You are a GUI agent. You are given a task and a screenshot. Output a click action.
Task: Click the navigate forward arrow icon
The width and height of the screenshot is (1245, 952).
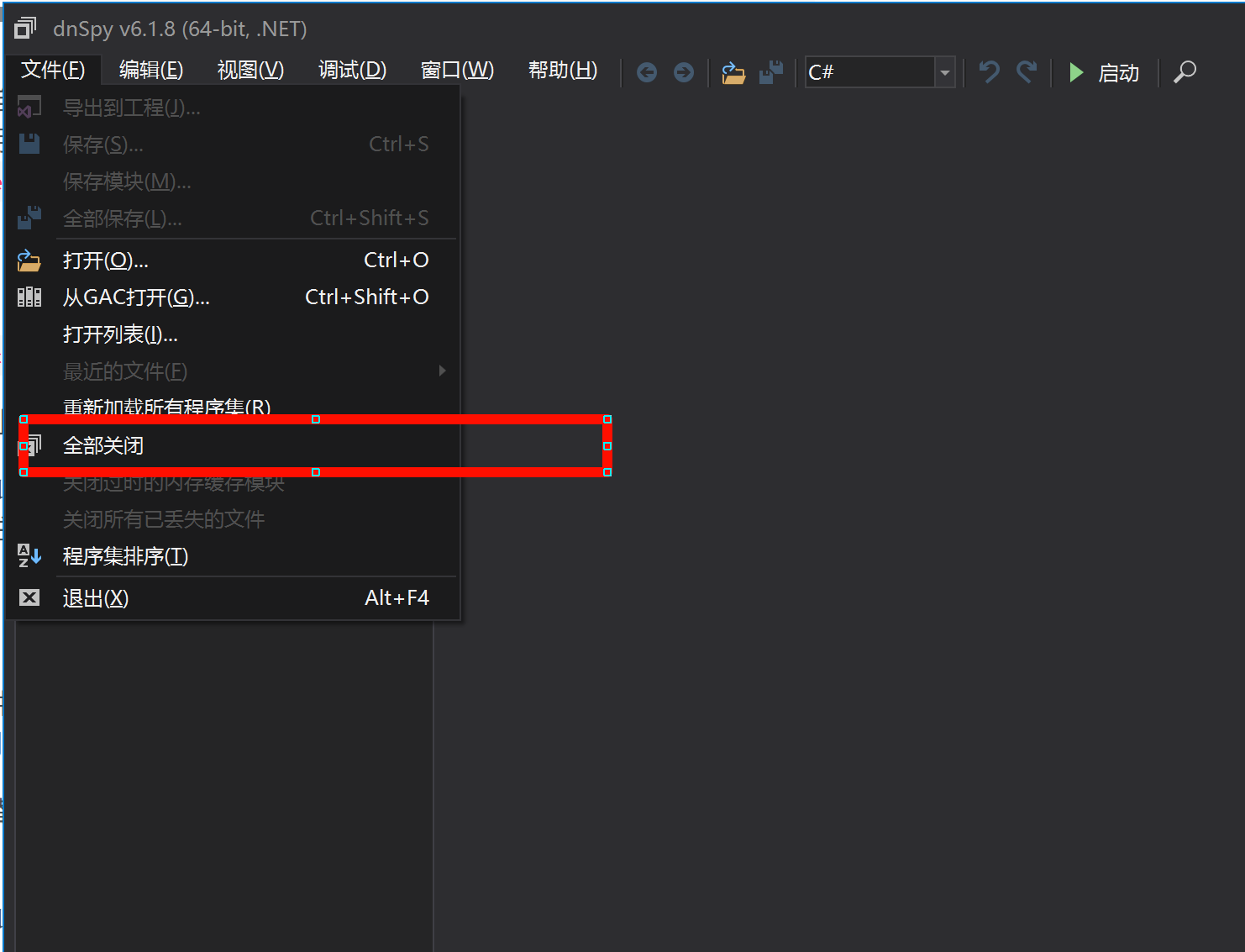click(x=684, y=72)
